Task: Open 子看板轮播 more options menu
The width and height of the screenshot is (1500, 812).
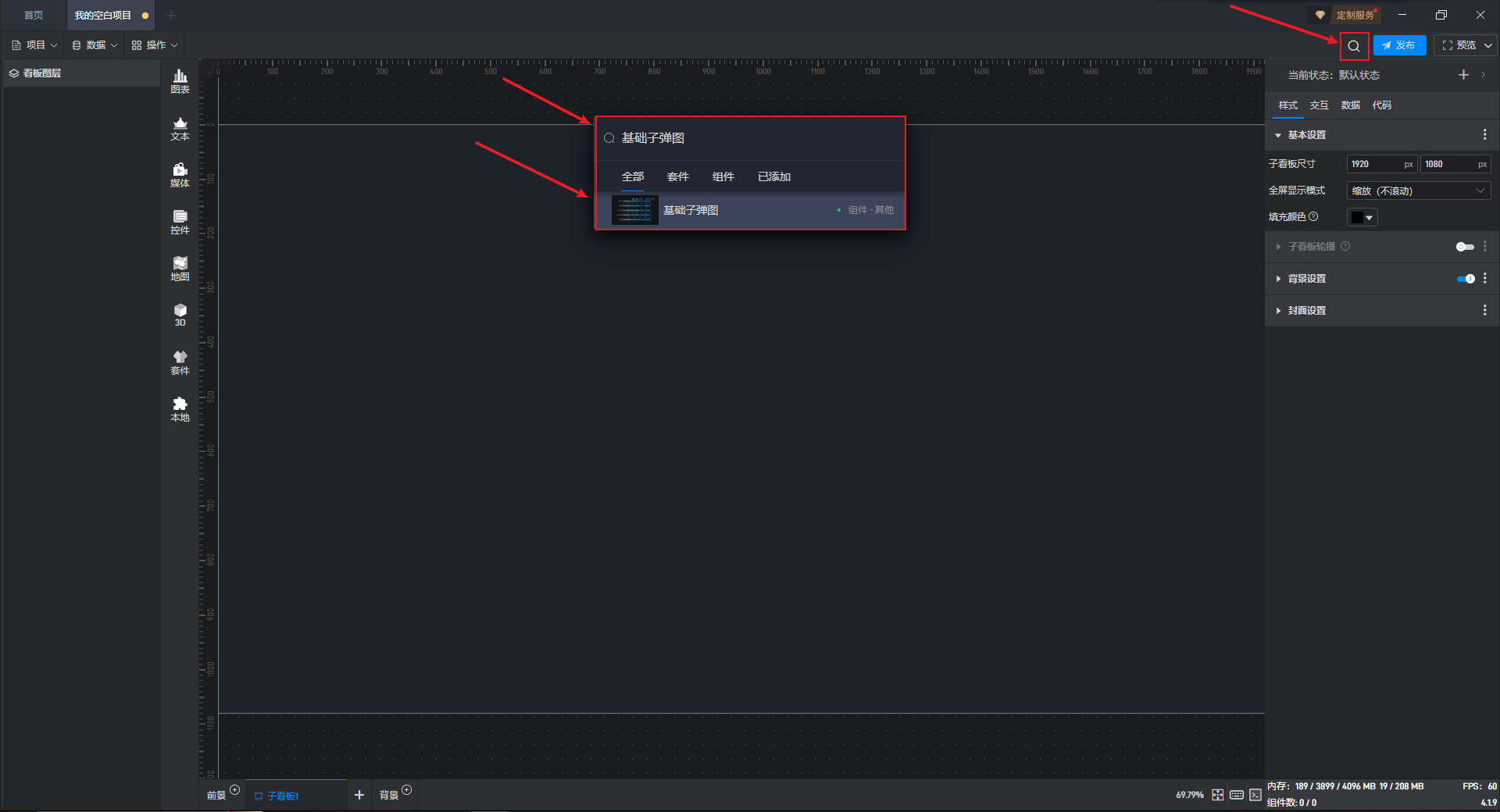Action: click(x=1484, y=247)
